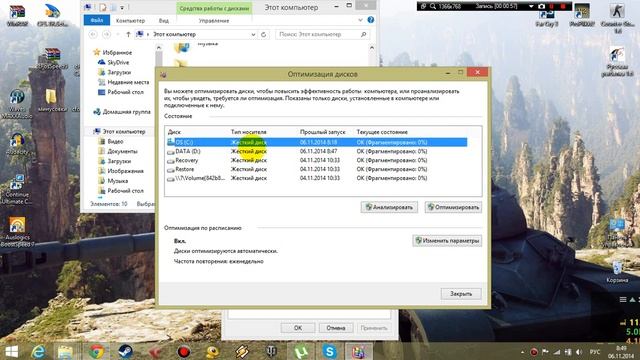
Task: Open Google Chrome from taskbar
Action: pyautogui.click(x=97, y=351)
